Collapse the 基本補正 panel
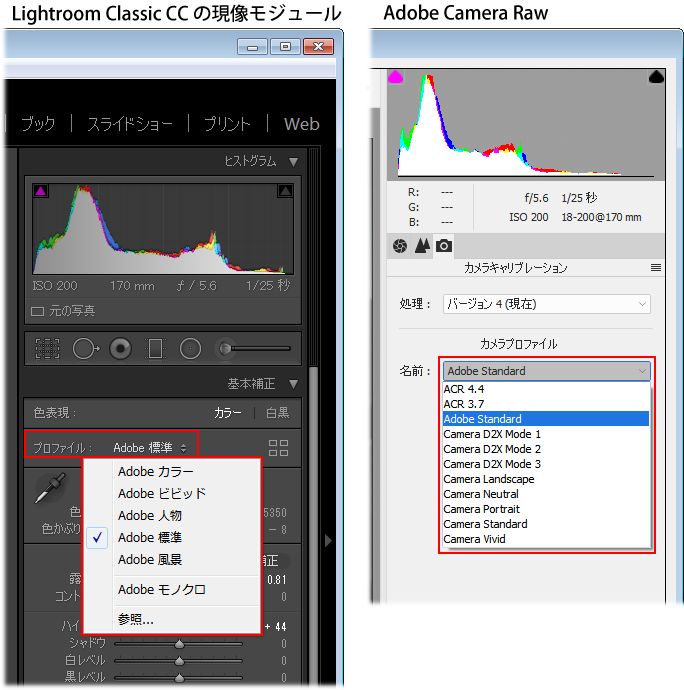Screen dimensions: 684x690 click(294, 384)
